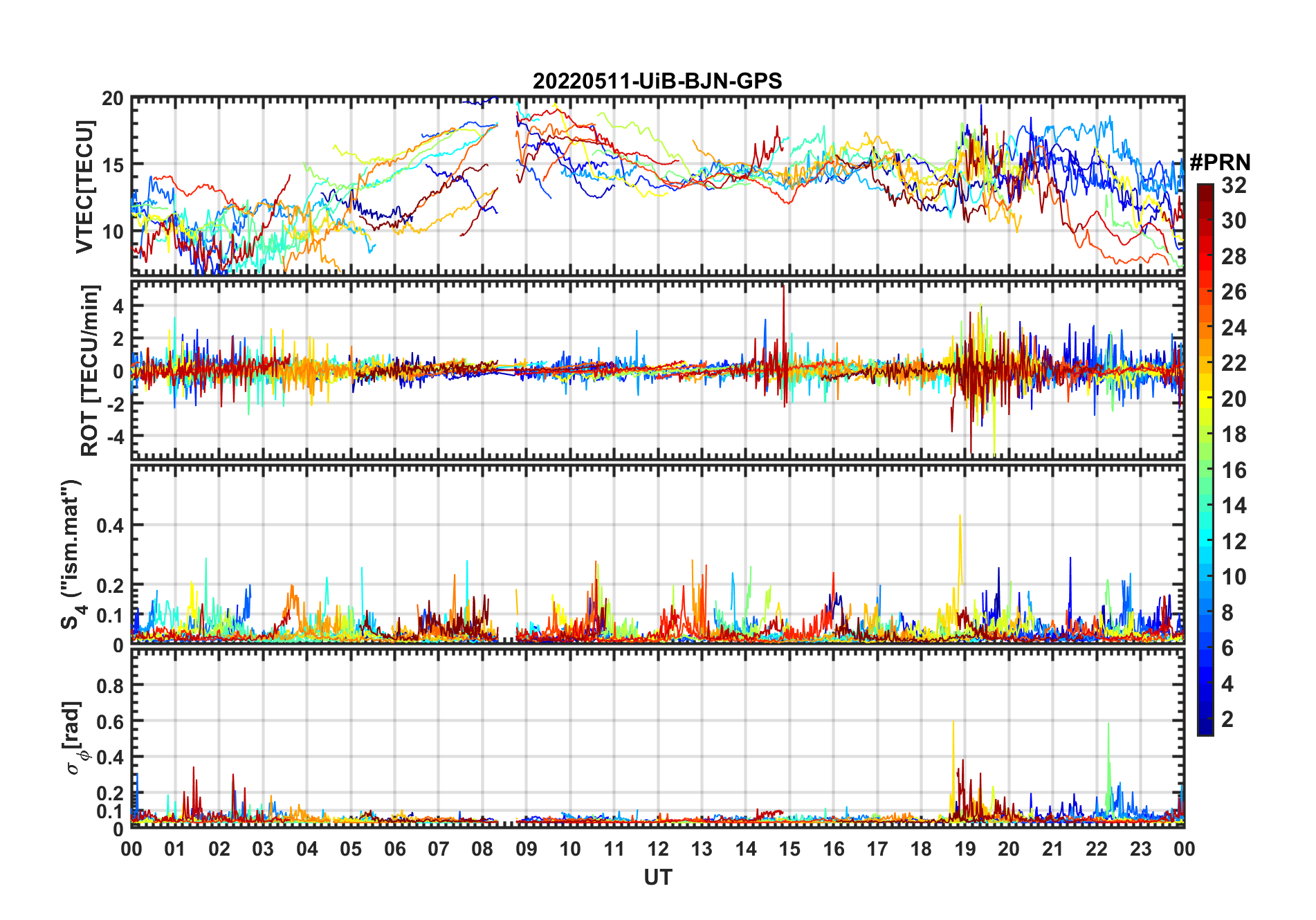This screenshot has height=920, width=1316.
Task: Click the 09 hour label on the UT axis
Action: [527, 849]
